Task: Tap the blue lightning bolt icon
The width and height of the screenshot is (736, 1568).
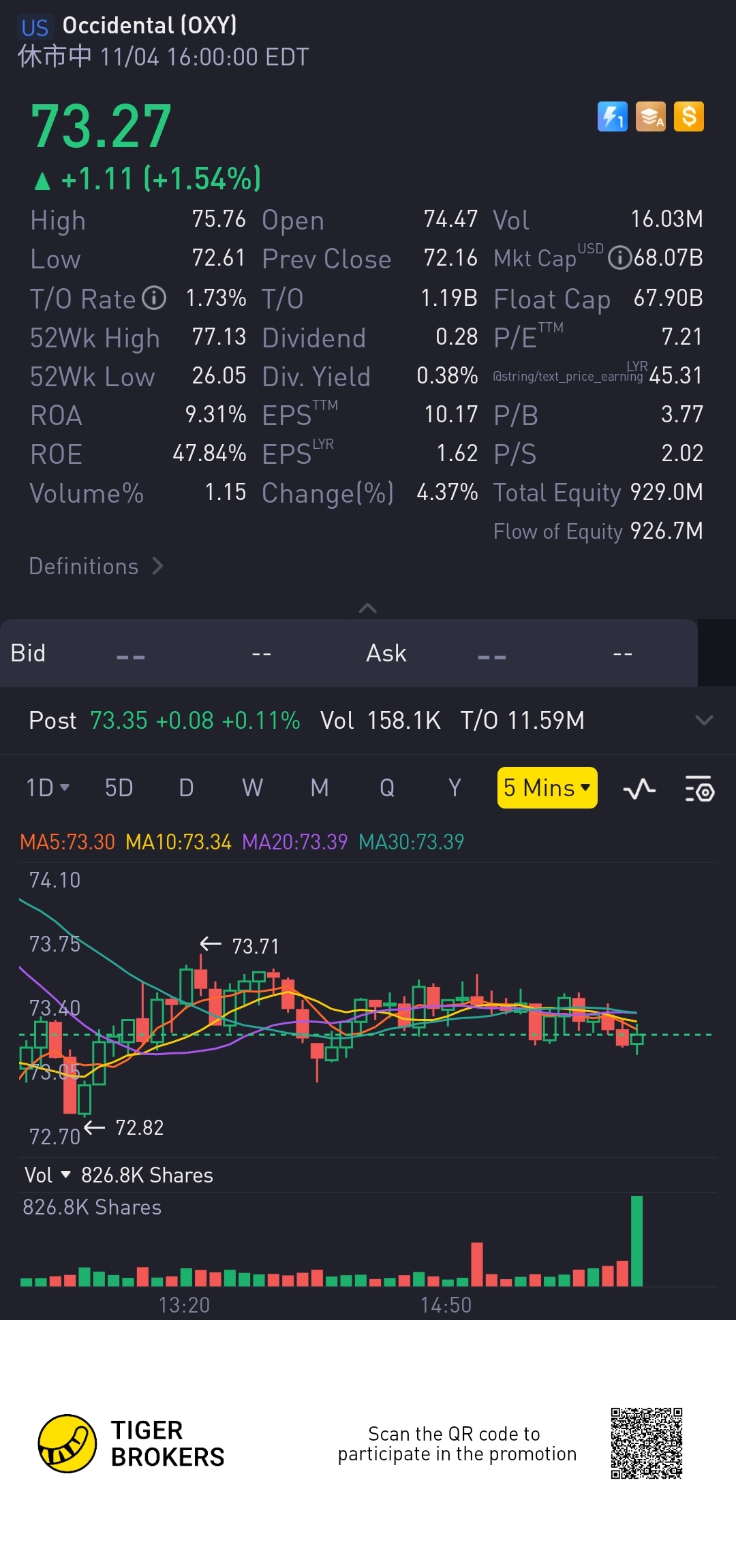Action: pos(612,116)
